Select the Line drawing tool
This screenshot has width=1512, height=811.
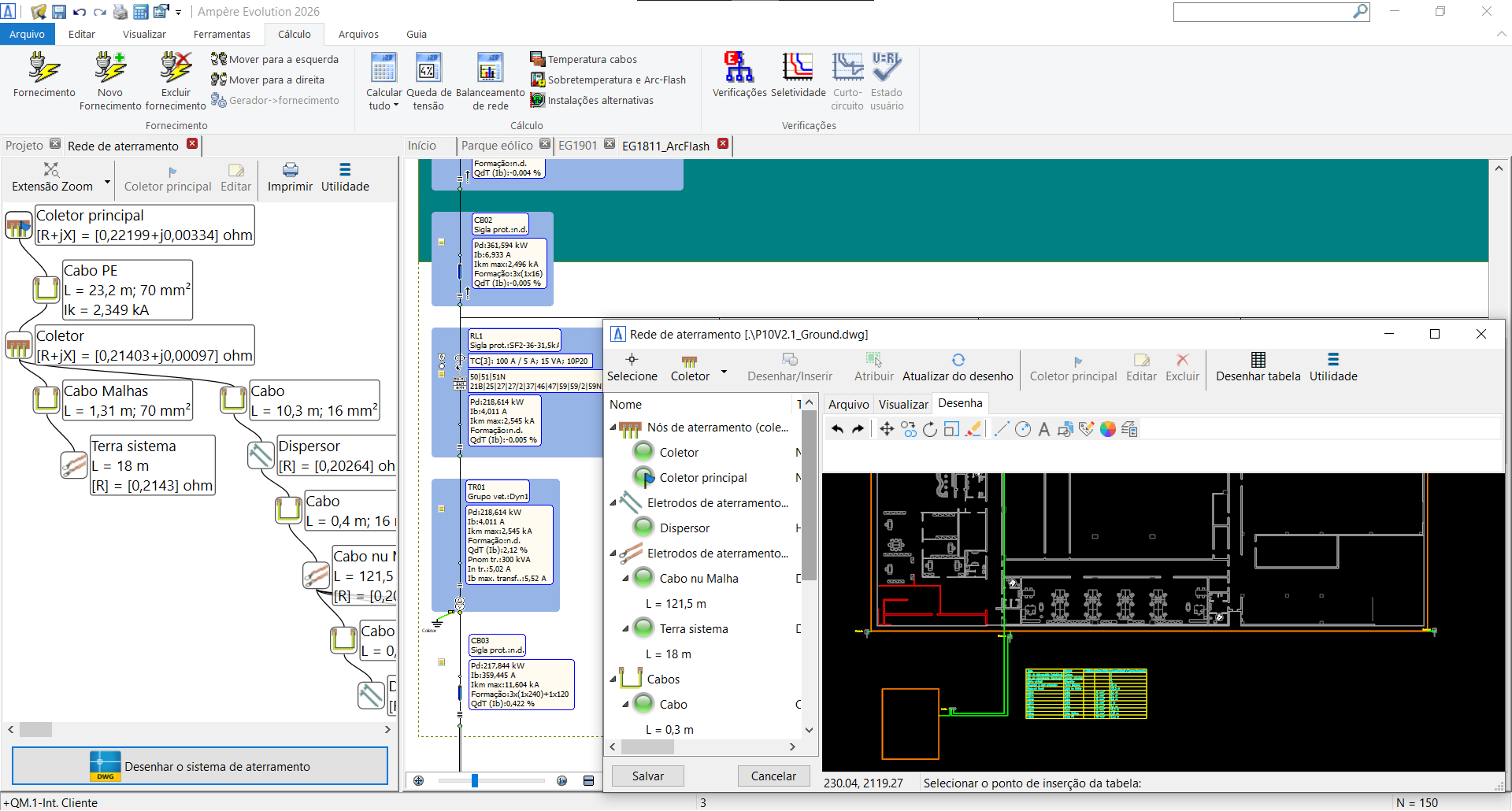[x=1001, y=429]
